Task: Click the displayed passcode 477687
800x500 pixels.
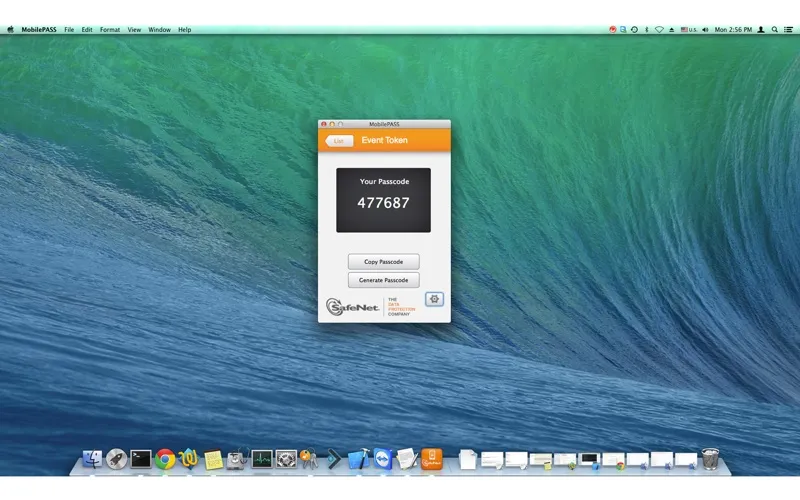Action: coord(383,203)
